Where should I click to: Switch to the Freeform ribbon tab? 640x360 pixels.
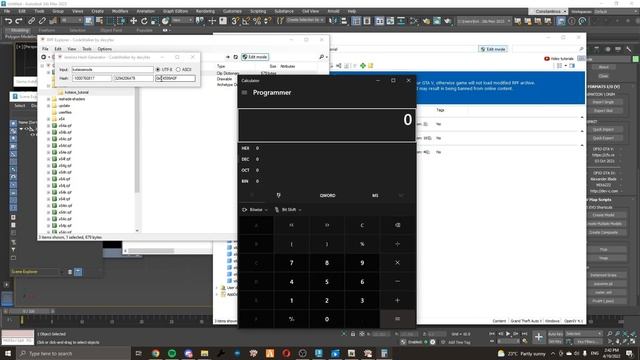pos(47,30)
